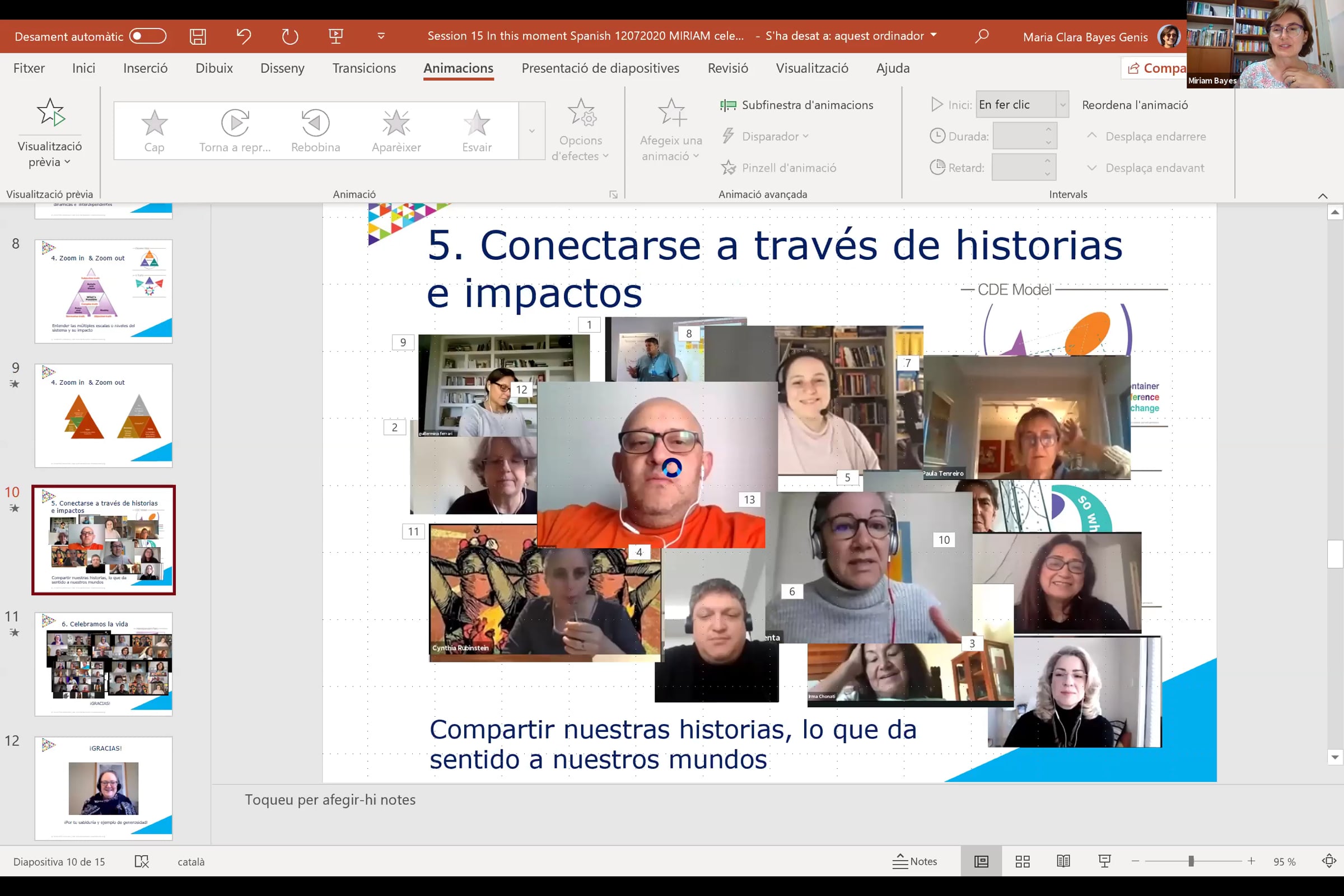Select the Esvair animation effect
This screenshot has height=896, width=1344.
[x=477, y=130]
